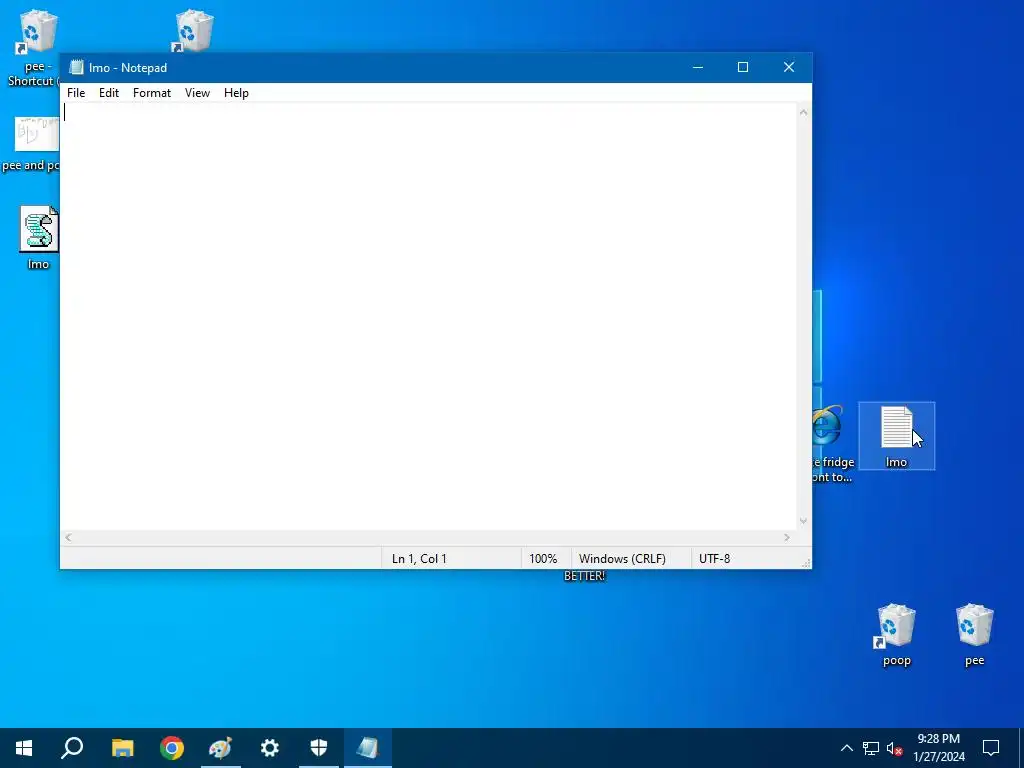The height and width of the screenshot is (768, 1024).
Task: Select the lmo text file desktop icon
Action: click(x=897, y=436)
